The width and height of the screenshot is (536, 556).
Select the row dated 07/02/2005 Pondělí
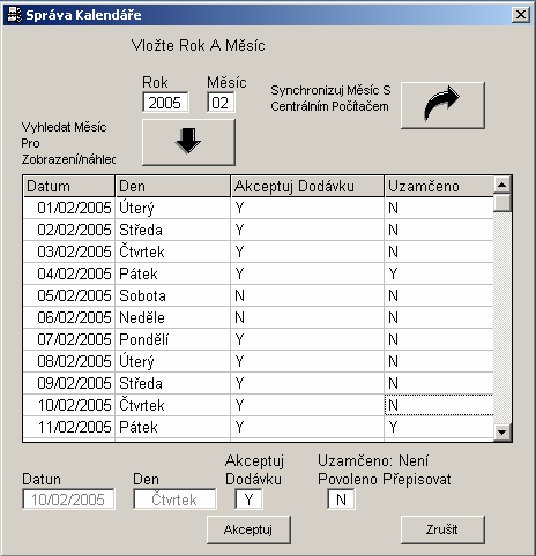(258, 340)
